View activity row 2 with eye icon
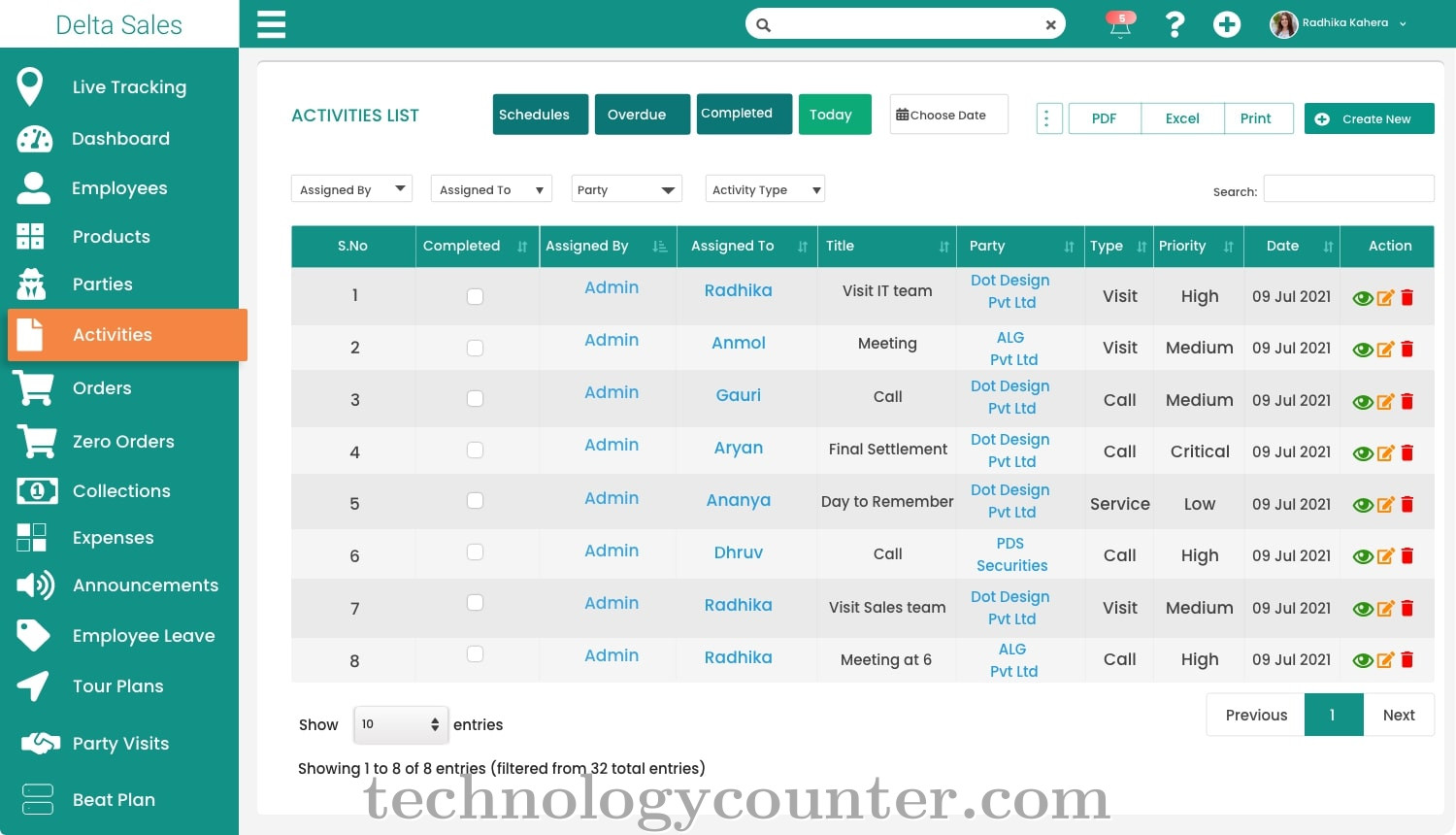The width and height of the screenshot is (1456, 835). (x=1363, y=350)
